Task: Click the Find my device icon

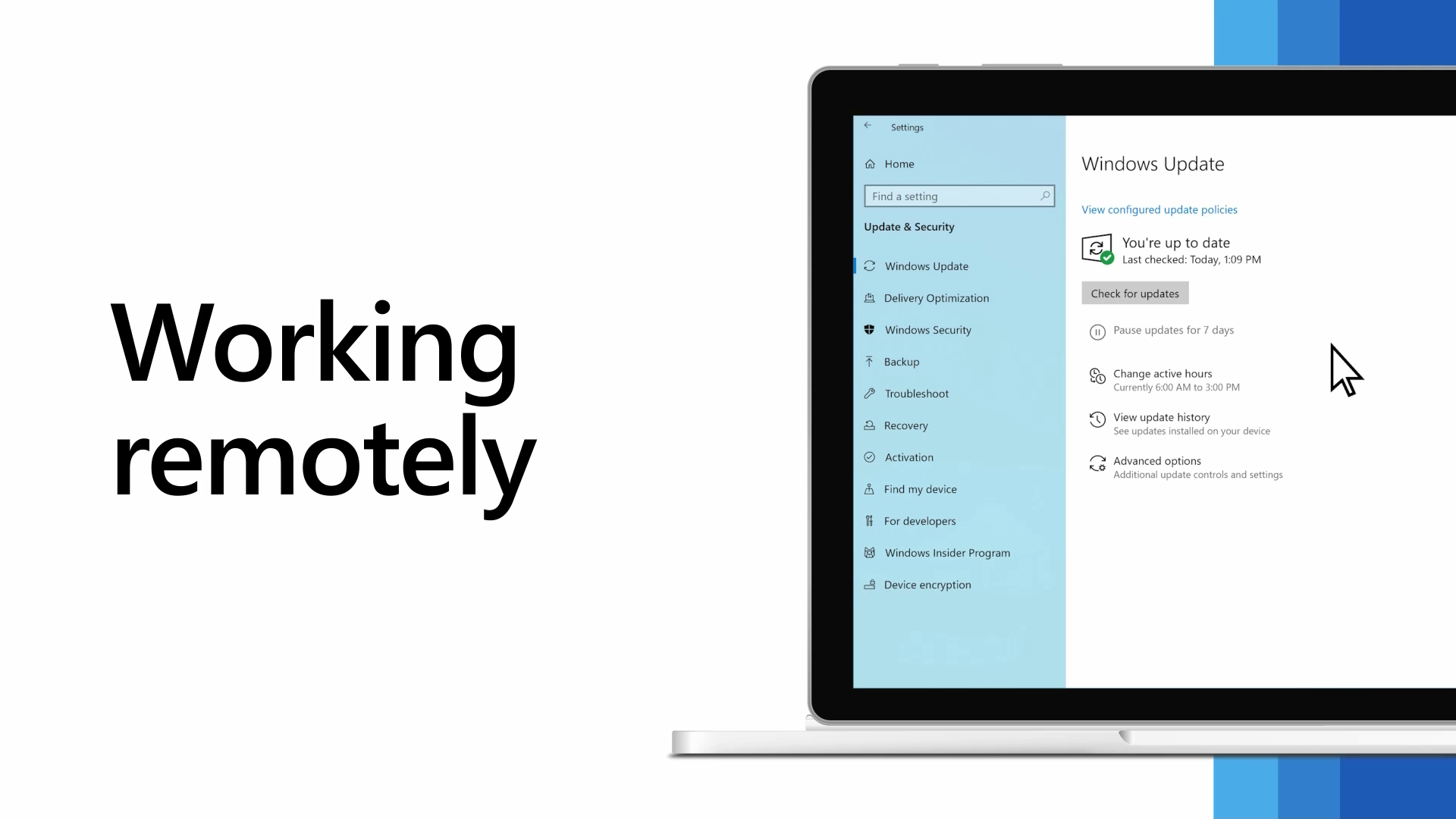Action: click(869, 489)
